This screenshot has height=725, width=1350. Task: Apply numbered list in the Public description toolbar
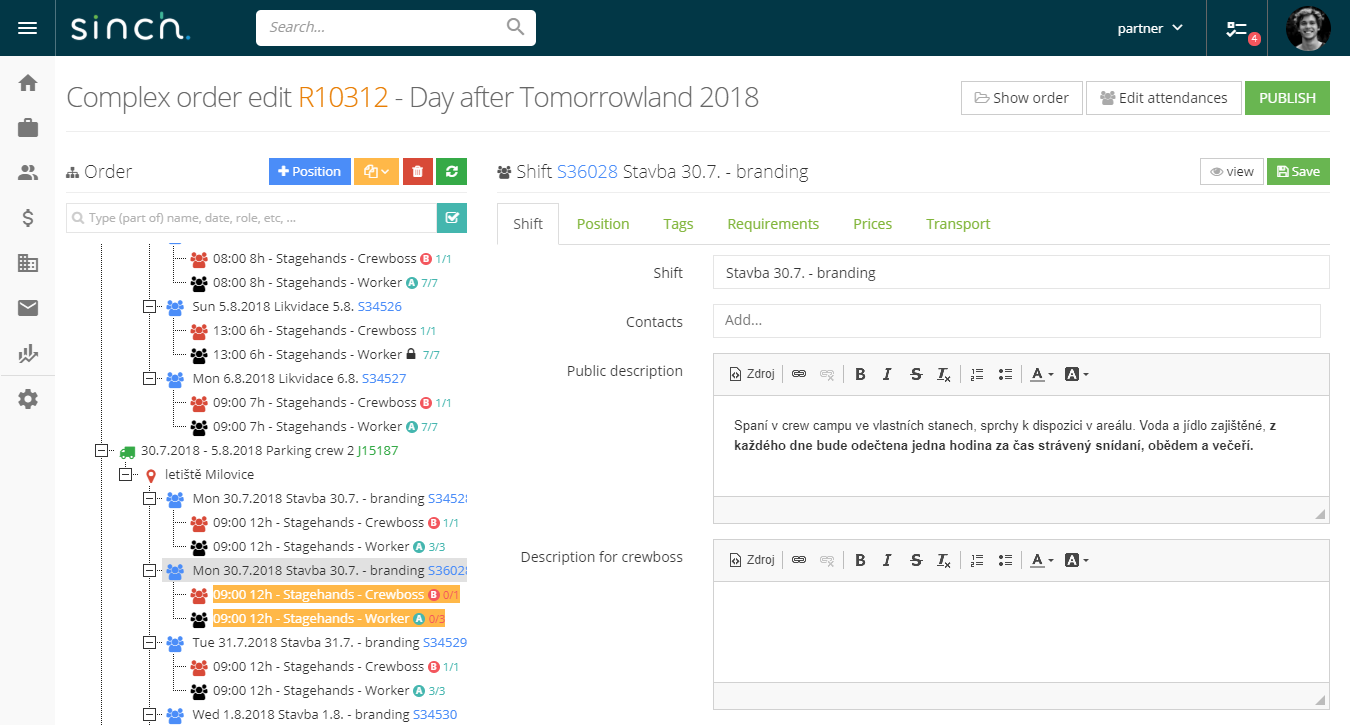tap(976, 373)
